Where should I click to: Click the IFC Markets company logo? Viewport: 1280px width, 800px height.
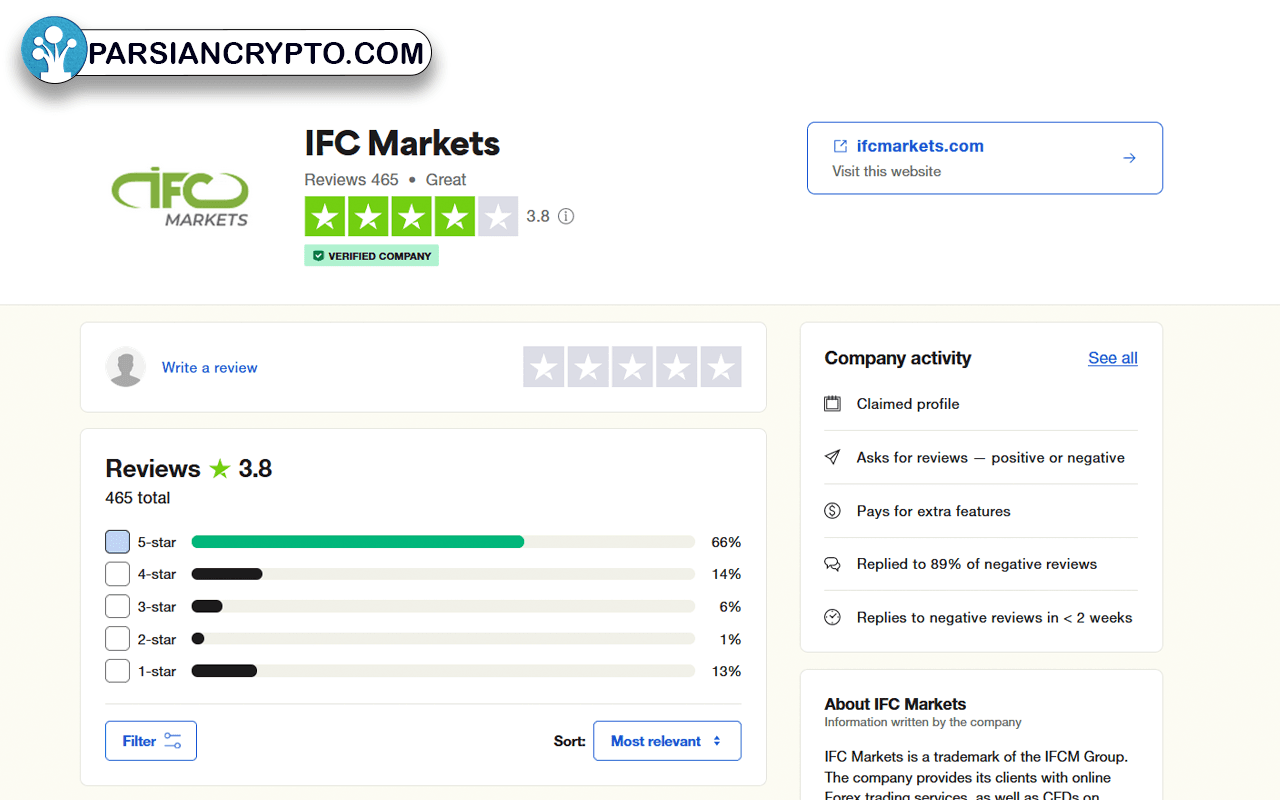coord(179,196)
